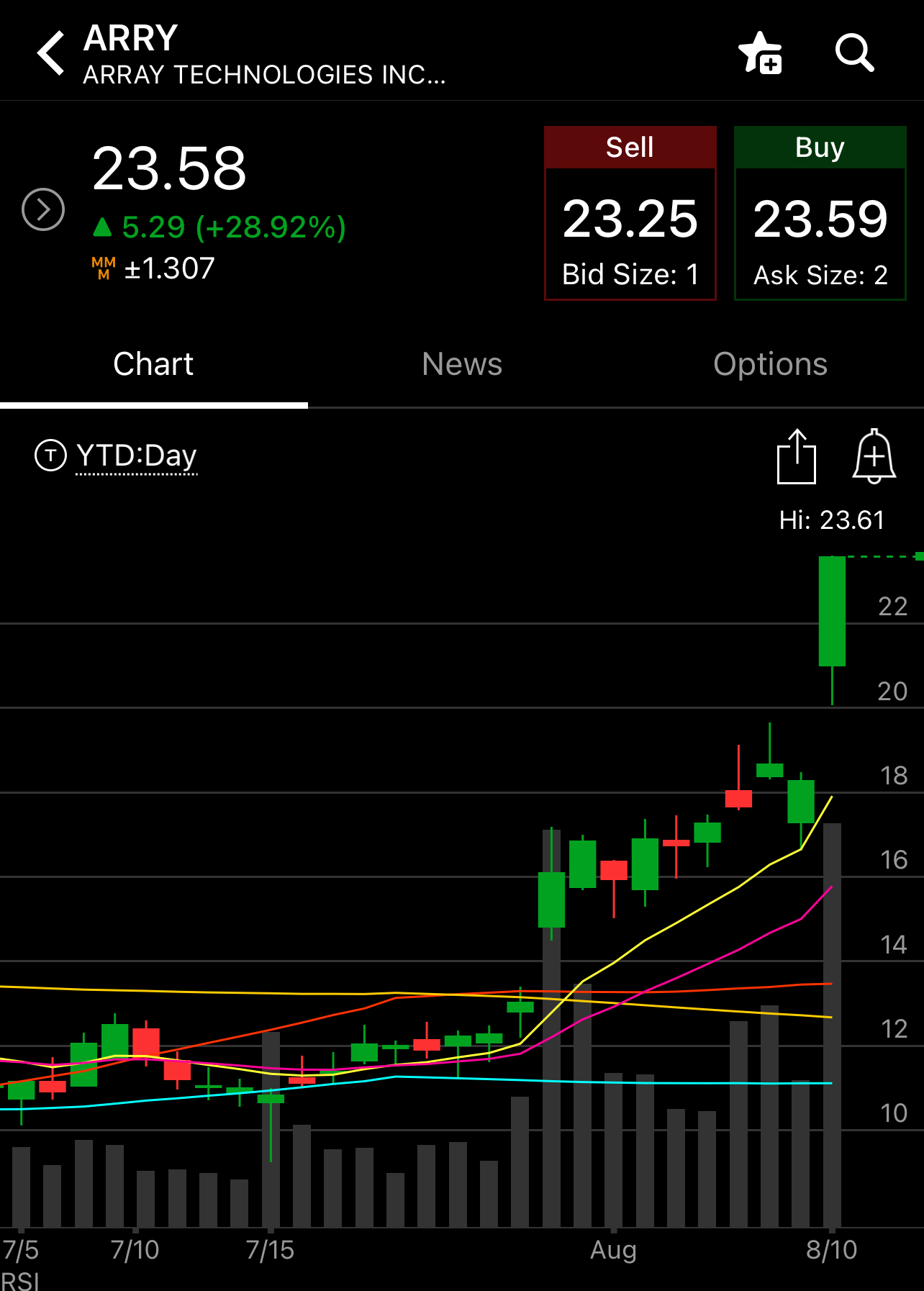Tap the Ask Size: 2 text
Viewport: 924px width, 1291px height.
pyautogui.click(x=820, y=275)
